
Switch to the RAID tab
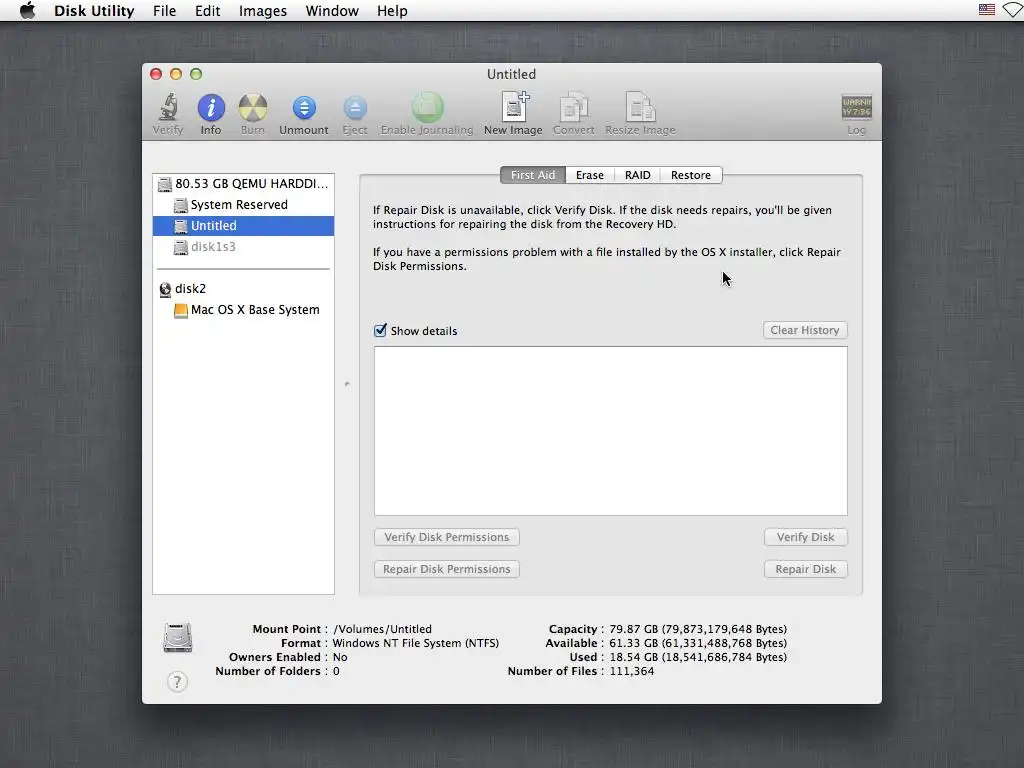click(x=637, y=175)
